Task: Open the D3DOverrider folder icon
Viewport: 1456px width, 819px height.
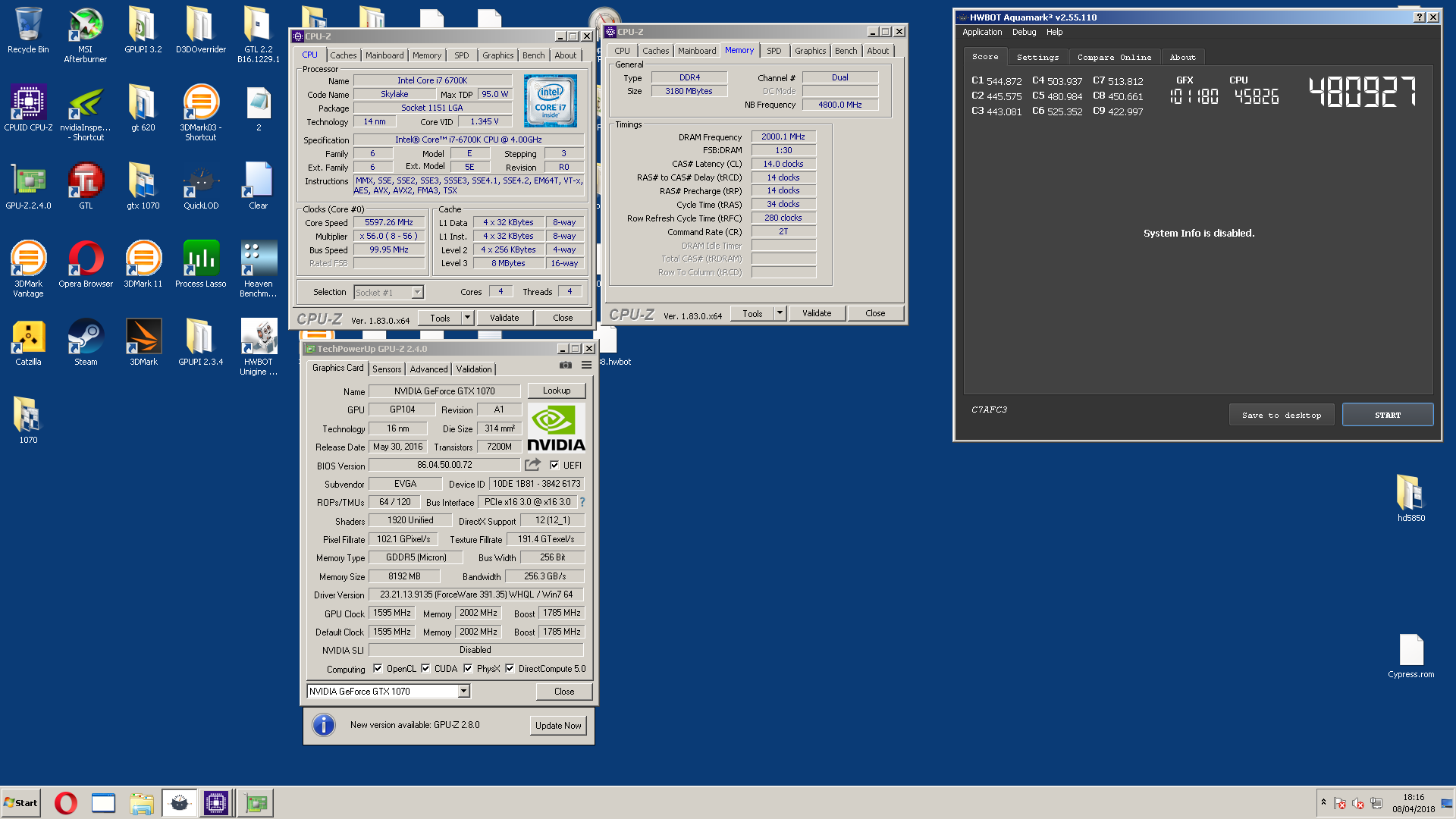Action: pyautogui.click(x=201, y=30)
